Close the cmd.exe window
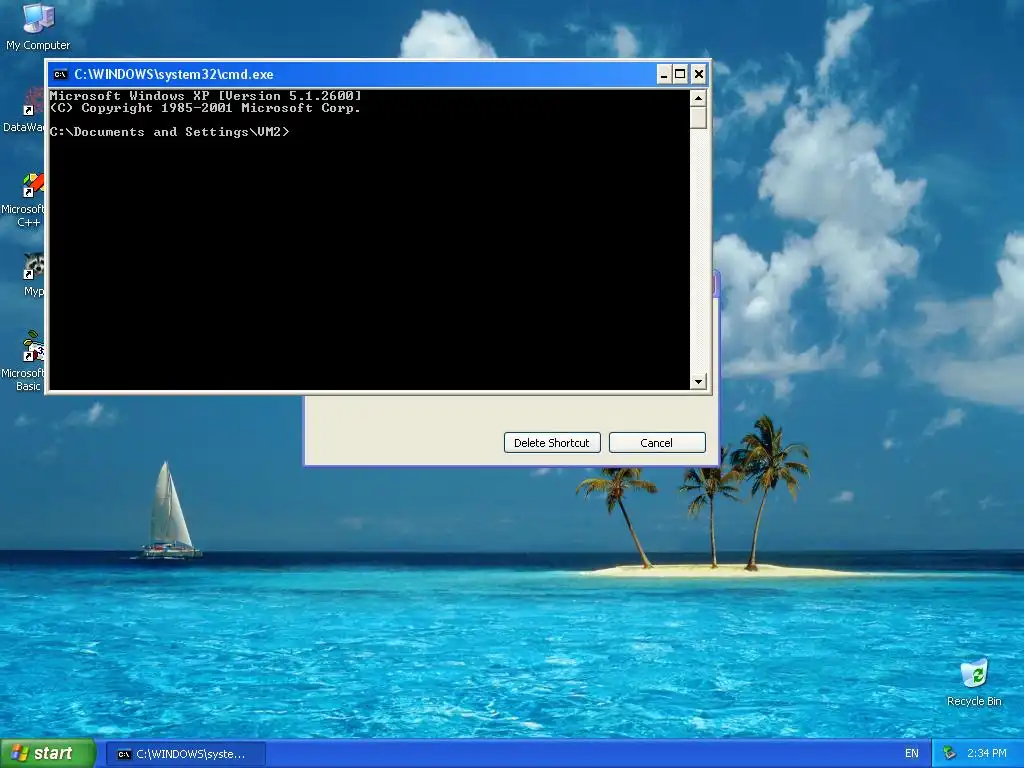Viewport: 1024px width, 768px height. tap(698, 74)
